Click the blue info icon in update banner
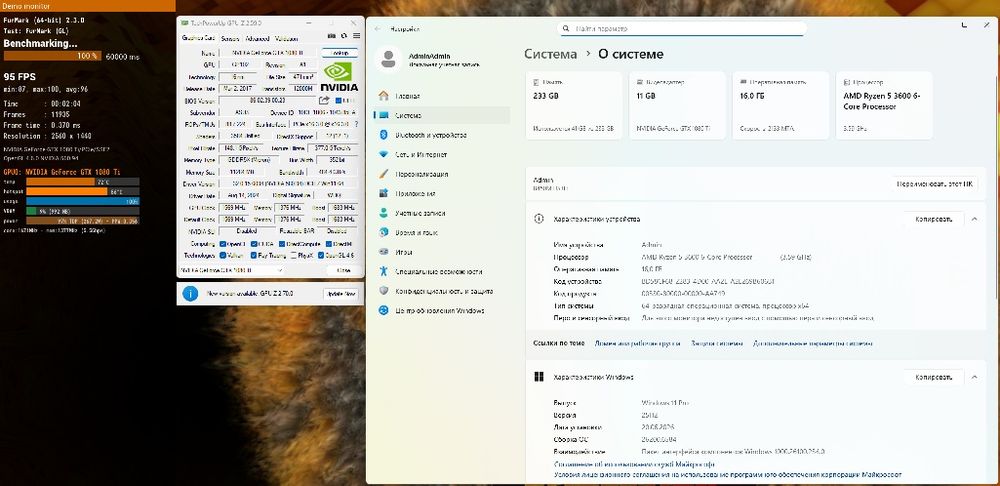Image resolution: width=1000 pixels, height=486 pixels. click(190, 293)
